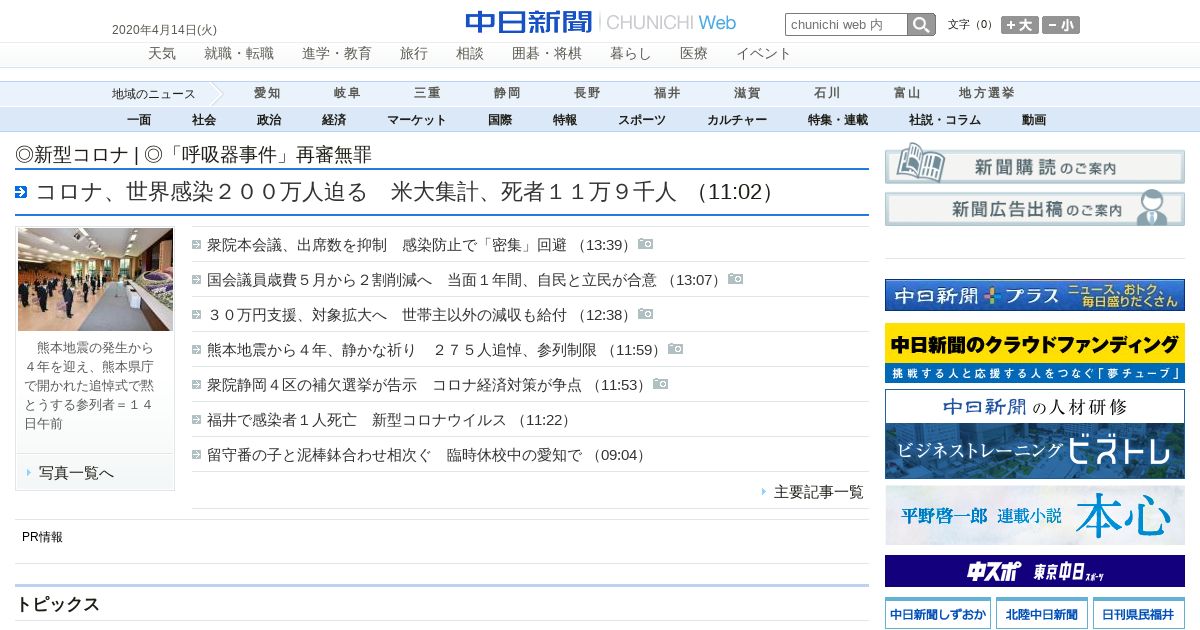Go to the マーケット section
This screenshot has width=1200, height=630.
coord(417,120)
